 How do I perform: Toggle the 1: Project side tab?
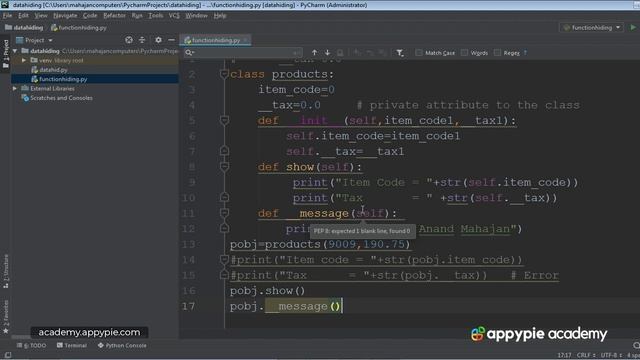pyautogui.click(x=6, y=54)
